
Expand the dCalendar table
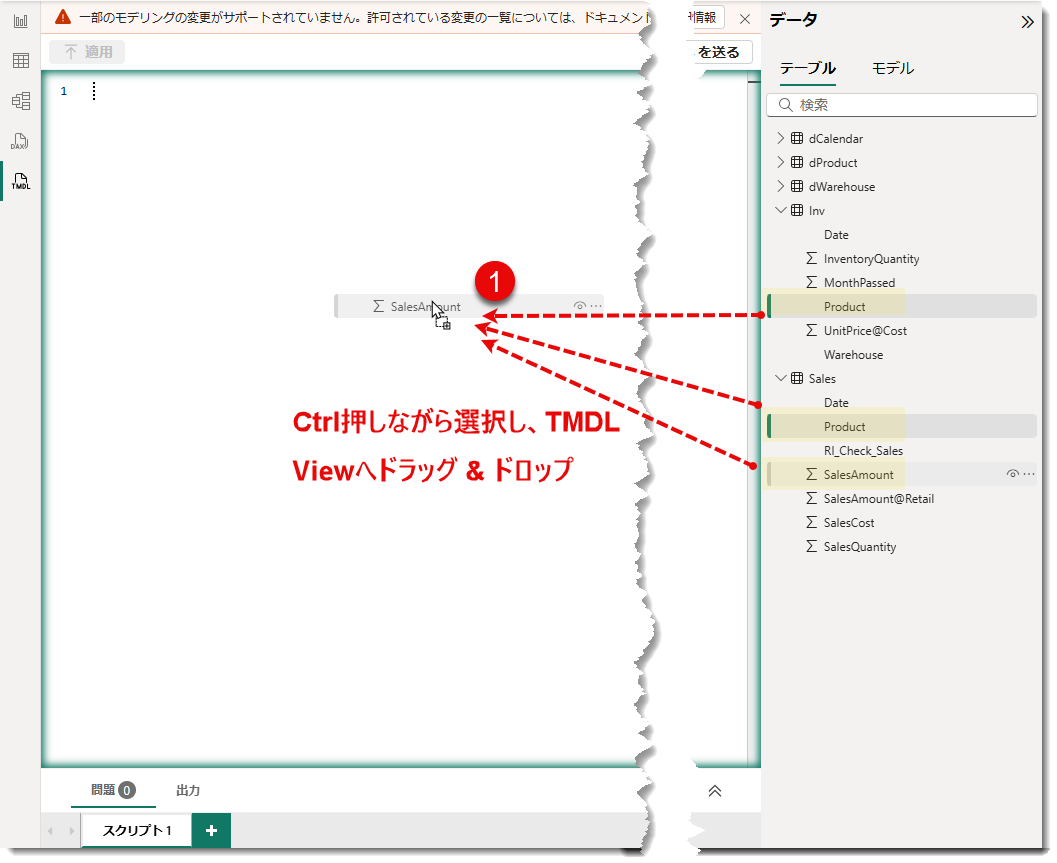[x=782, y=138]
